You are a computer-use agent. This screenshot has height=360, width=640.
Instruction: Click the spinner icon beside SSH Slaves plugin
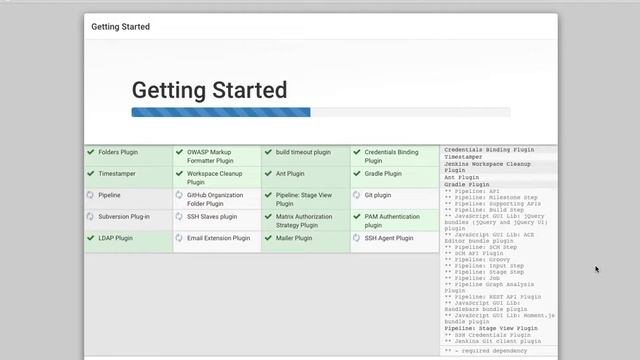(x=179, y=216)
